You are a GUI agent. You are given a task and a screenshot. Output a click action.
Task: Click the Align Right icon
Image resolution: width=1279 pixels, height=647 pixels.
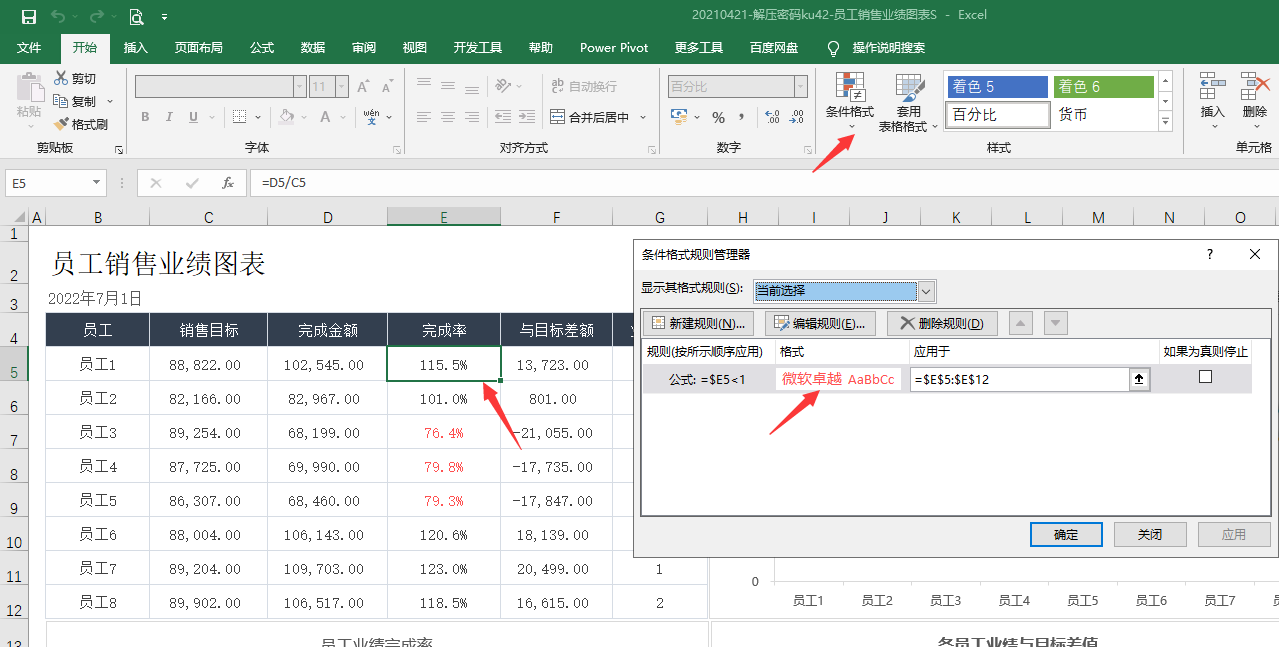click(x=470, y=117)
